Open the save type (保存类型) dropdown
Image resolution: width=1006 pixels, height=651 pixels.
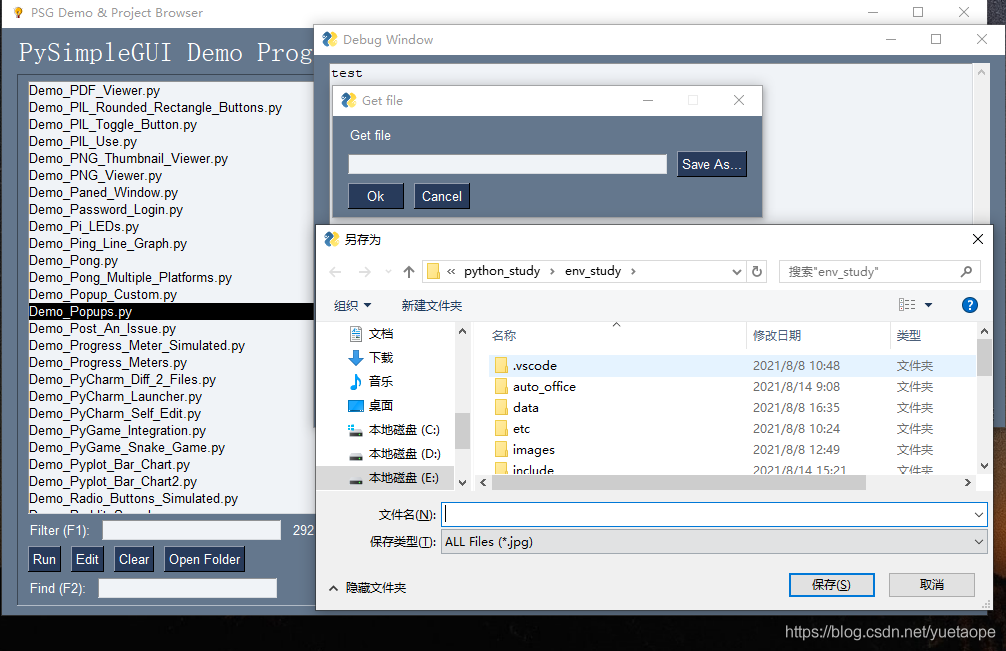pos(978,542)
